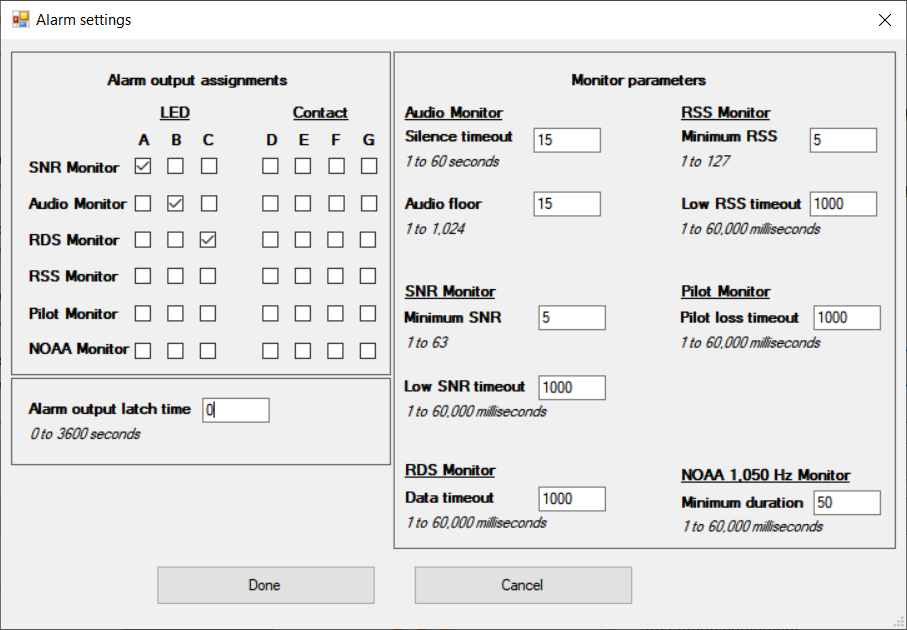Check SNR Monitor Contact D checkbox
Viewport: 907px width, 630px height.
click(270, 166)
